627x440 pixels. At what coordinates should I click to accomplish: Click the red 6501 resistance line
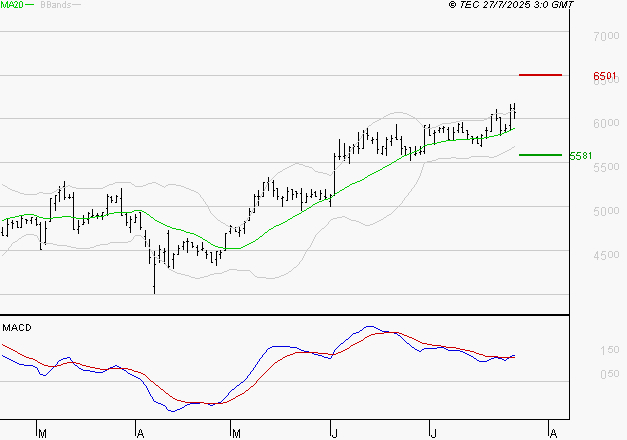point(540,75)
